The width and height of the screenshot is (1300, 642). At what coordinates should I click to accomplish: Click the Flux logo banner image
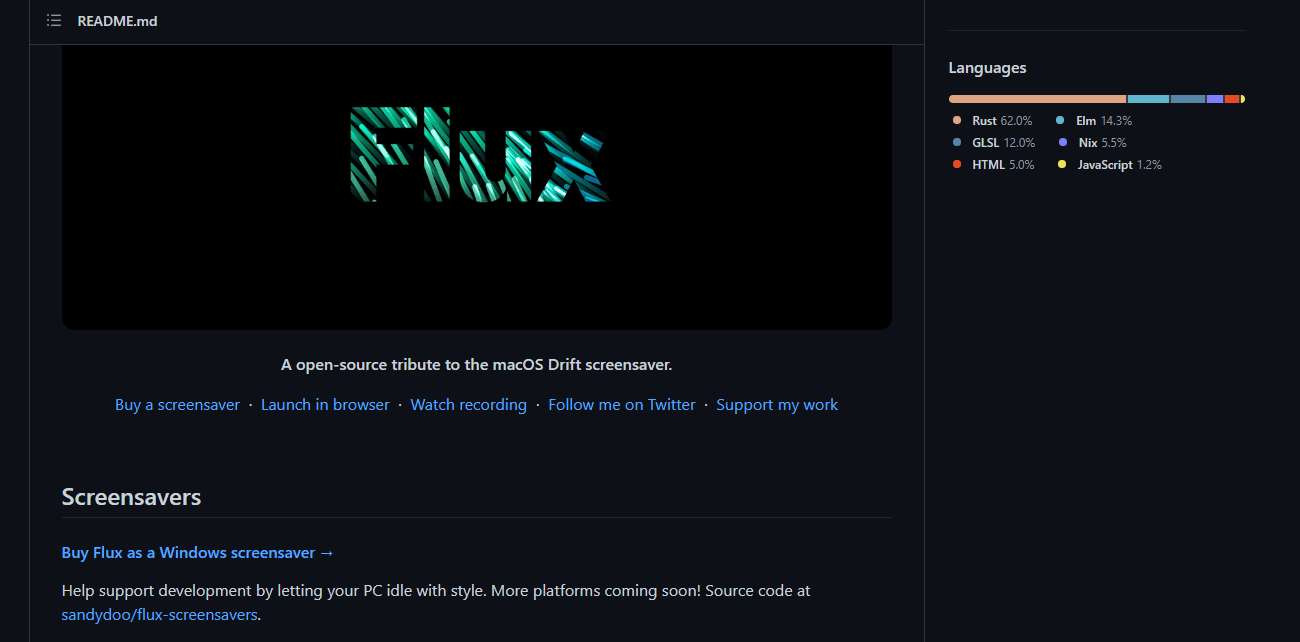point(477,187)
